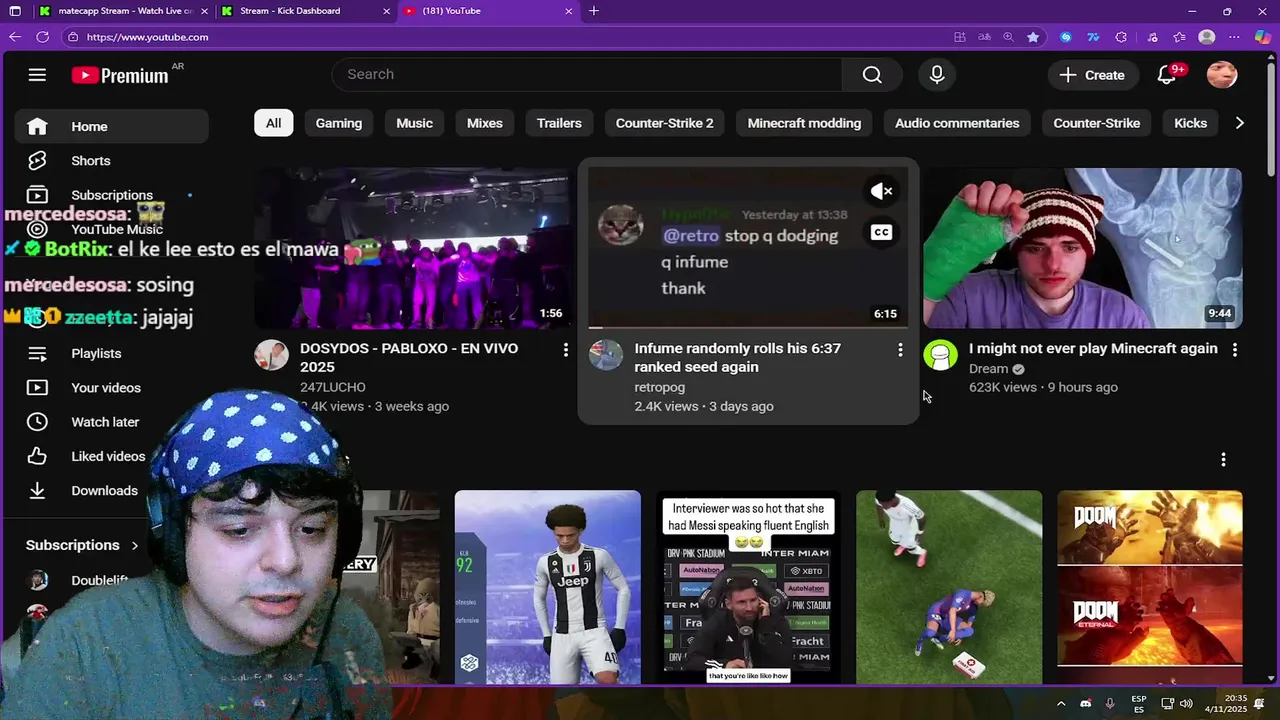
Task: Select the Gaming filter chip
Action: (339, 123)
